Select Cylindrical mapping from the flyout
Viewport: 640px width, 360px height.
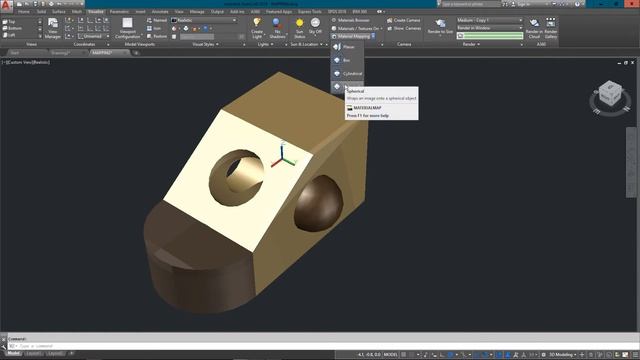pyautogui.click(x=346, y=74)
